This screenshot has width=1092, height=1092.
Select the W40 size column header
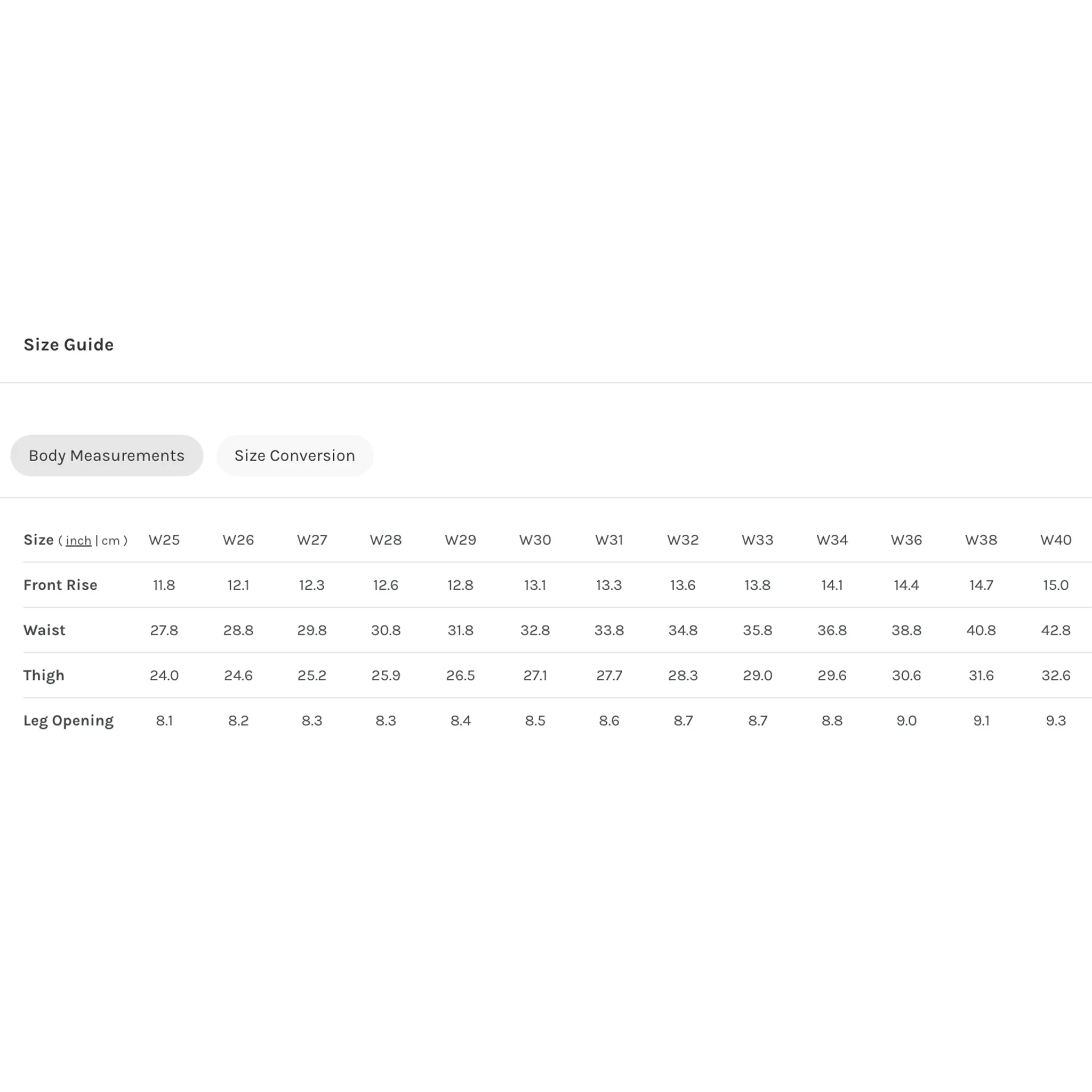tap(1056, 540)
